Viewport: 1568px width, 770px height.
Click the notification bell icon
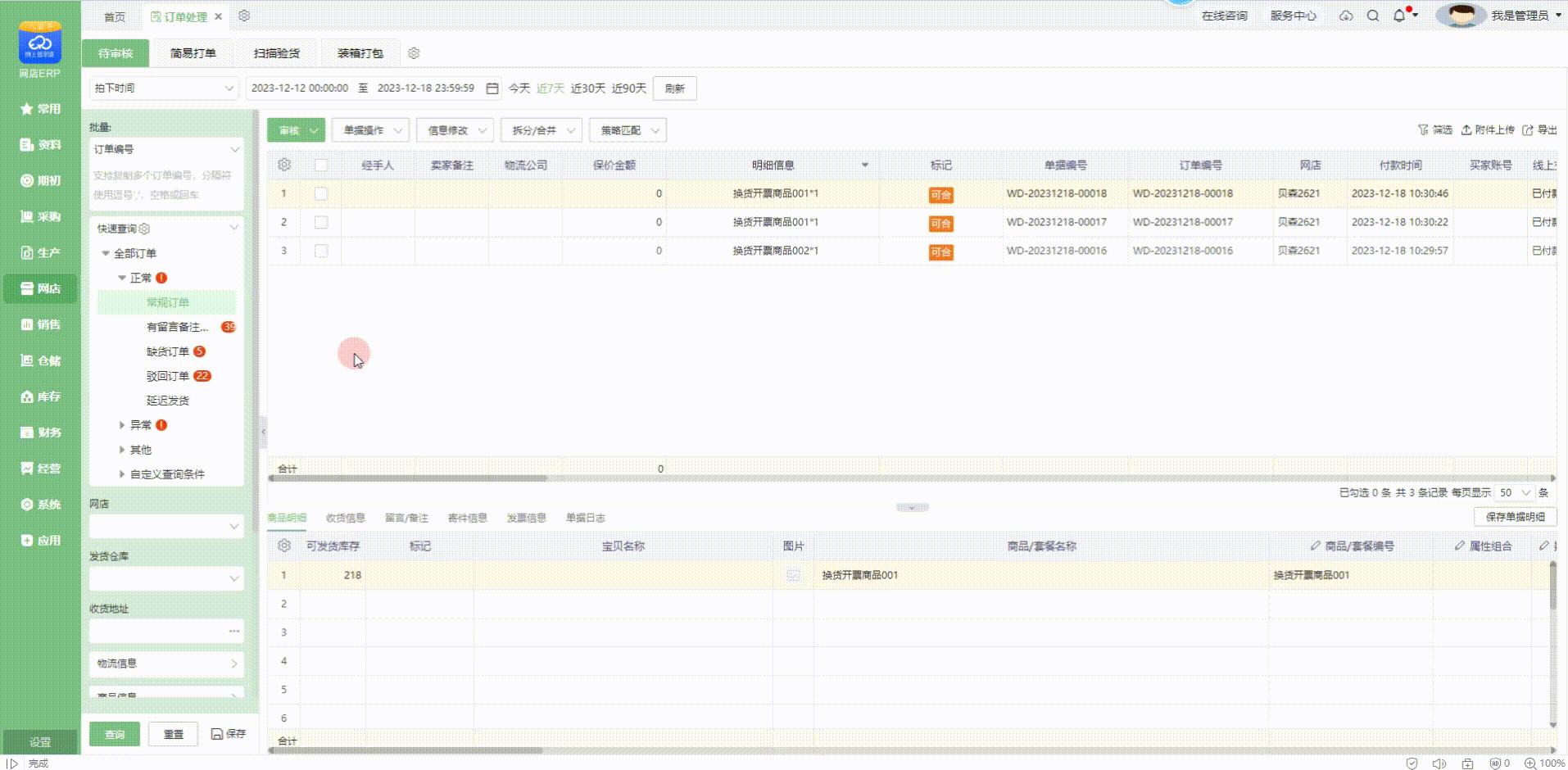(1399, 16)
